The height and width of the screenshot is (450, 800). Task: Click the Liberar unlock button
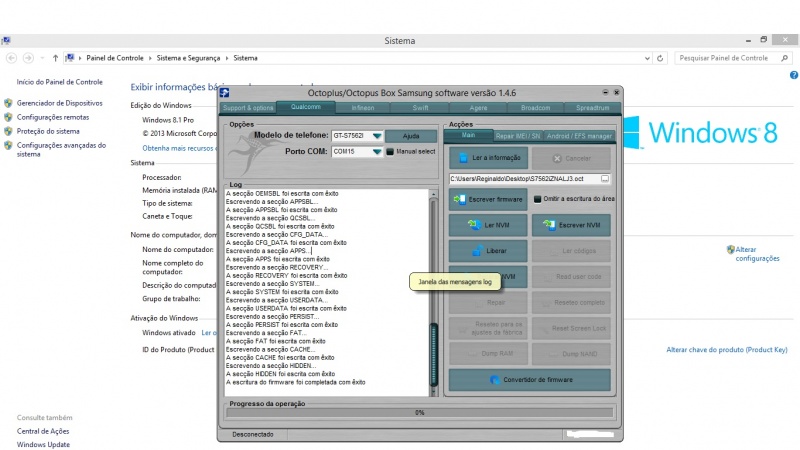click(488, 251)
